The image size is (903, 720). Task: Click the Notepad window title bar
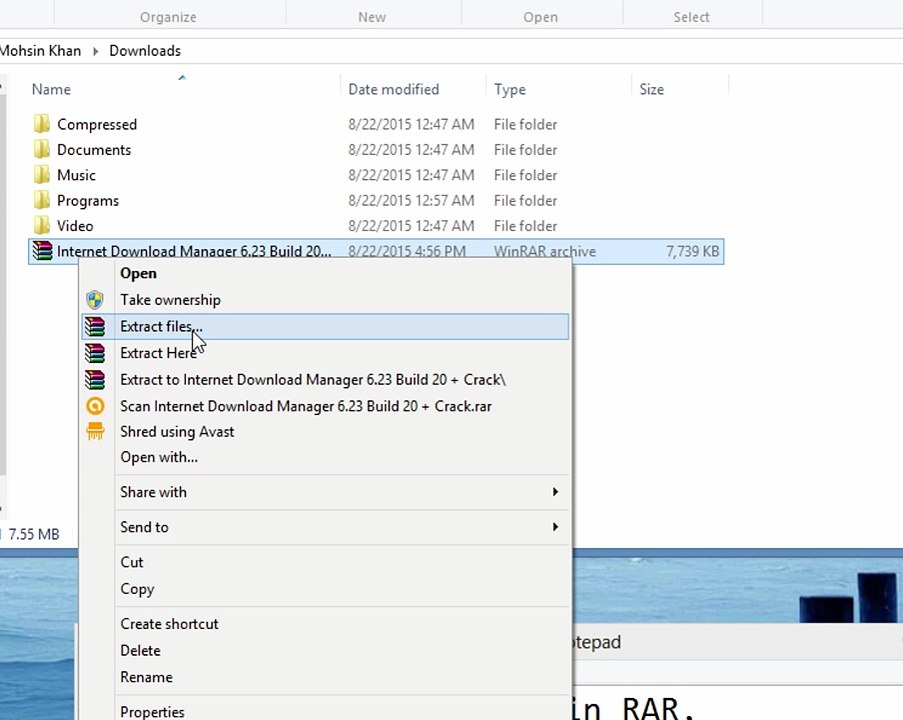pos(738,642)
